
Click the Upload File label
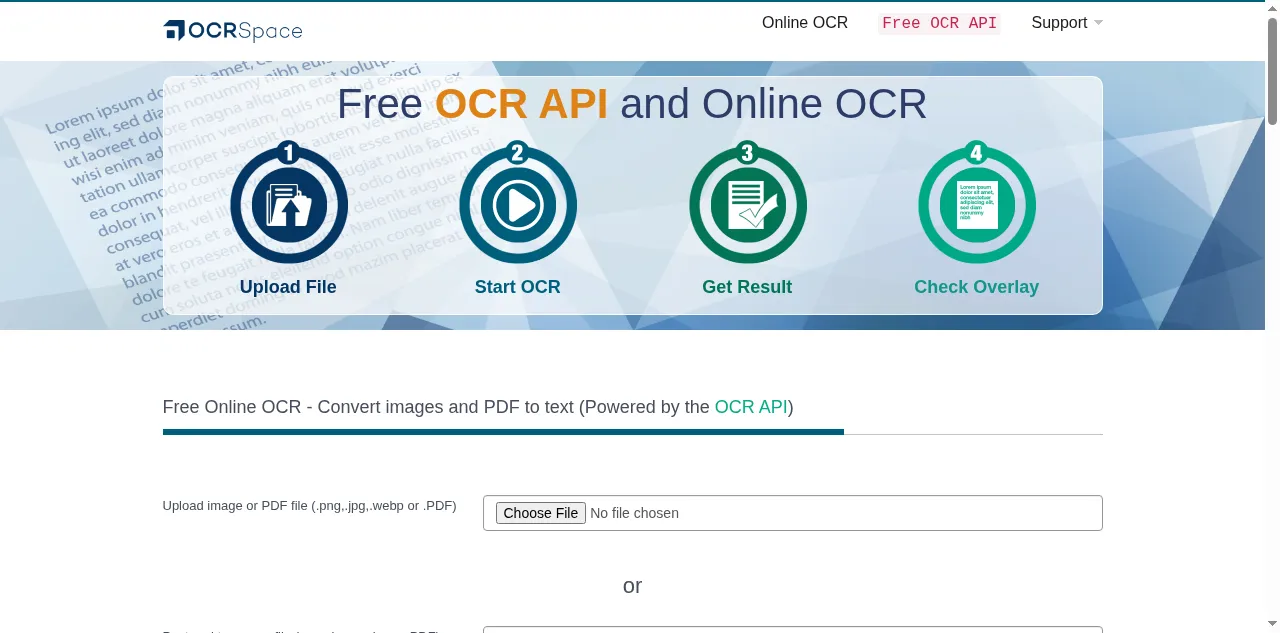(x=288, y=287)
